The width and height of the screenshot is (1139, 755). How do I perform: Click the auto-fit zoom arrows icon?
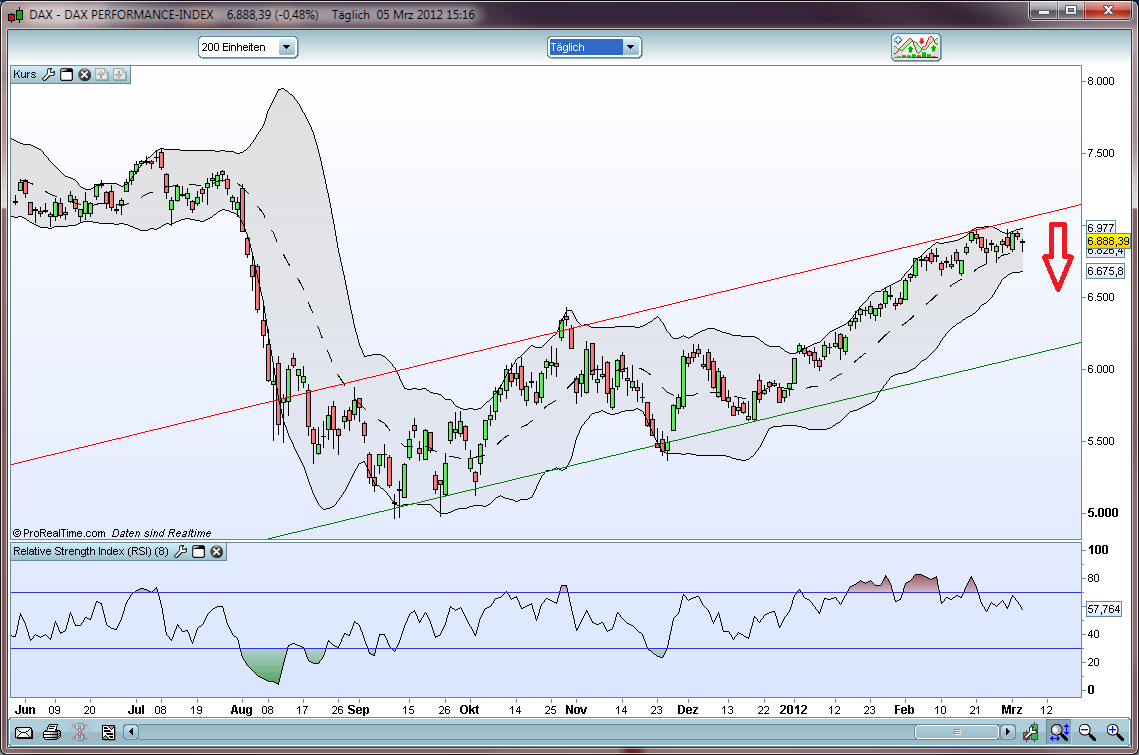1057,733
